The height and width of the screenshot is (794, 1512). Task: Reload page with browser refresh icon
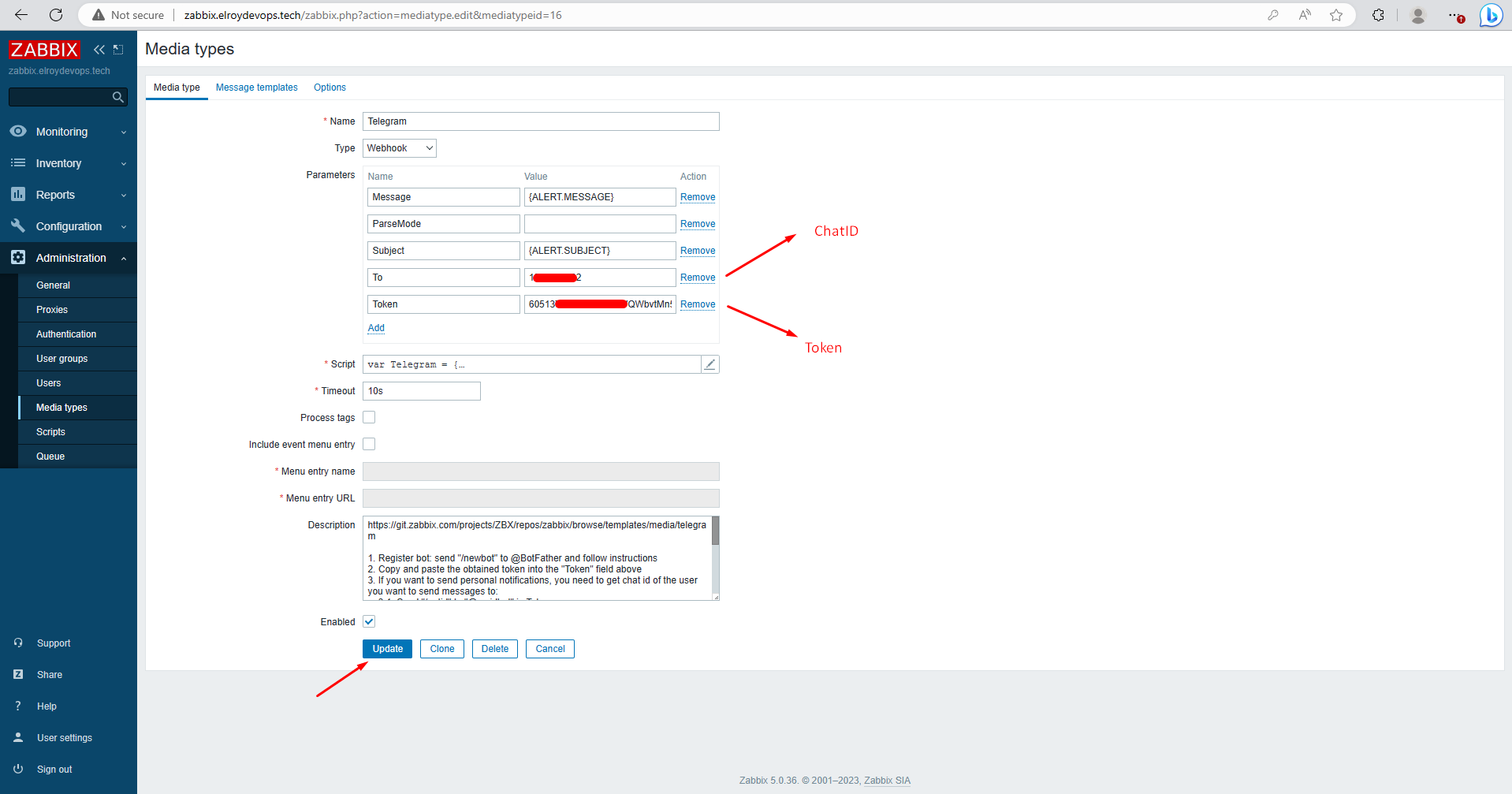56,15
